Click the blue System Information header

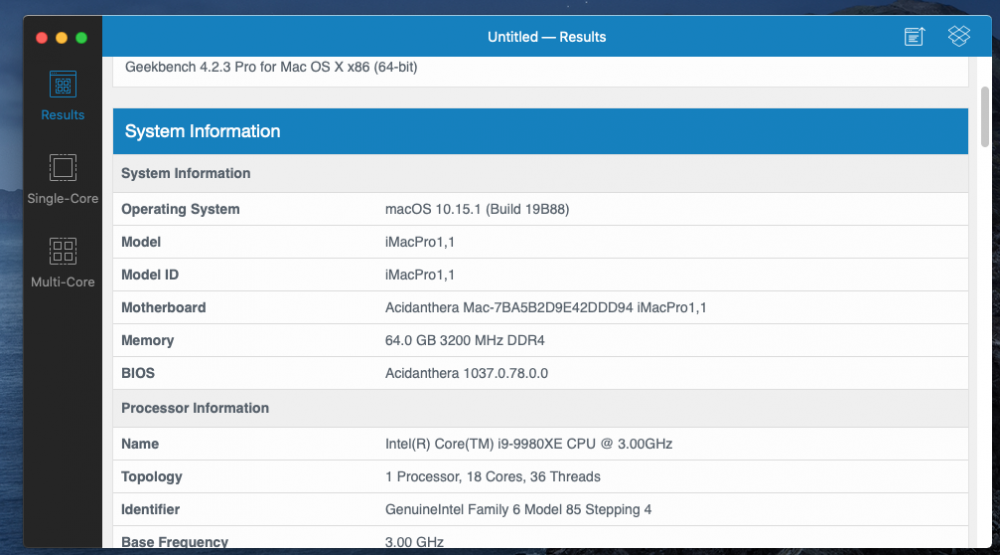[540, 131]
